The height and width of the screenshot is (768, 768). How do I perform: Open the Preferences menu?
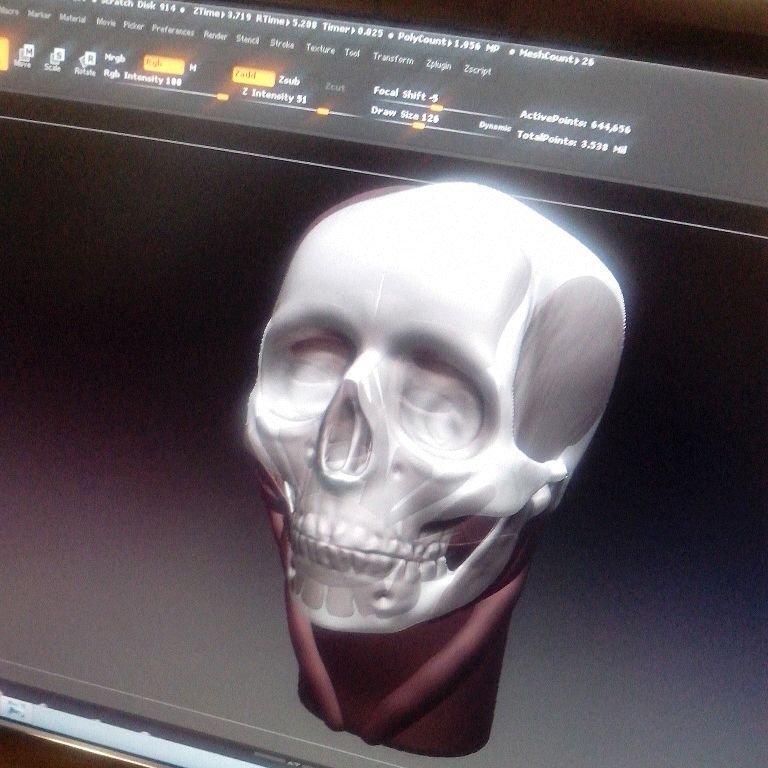[172, 30]
